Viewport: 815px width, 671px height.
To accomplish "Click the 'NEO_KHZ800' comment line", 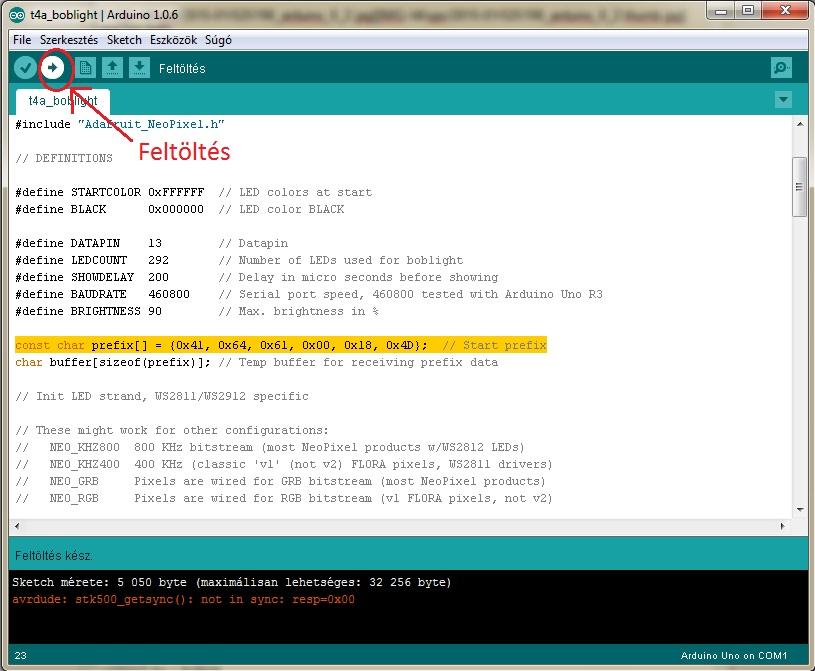I will pyautogui.click(x=270, y=448).
